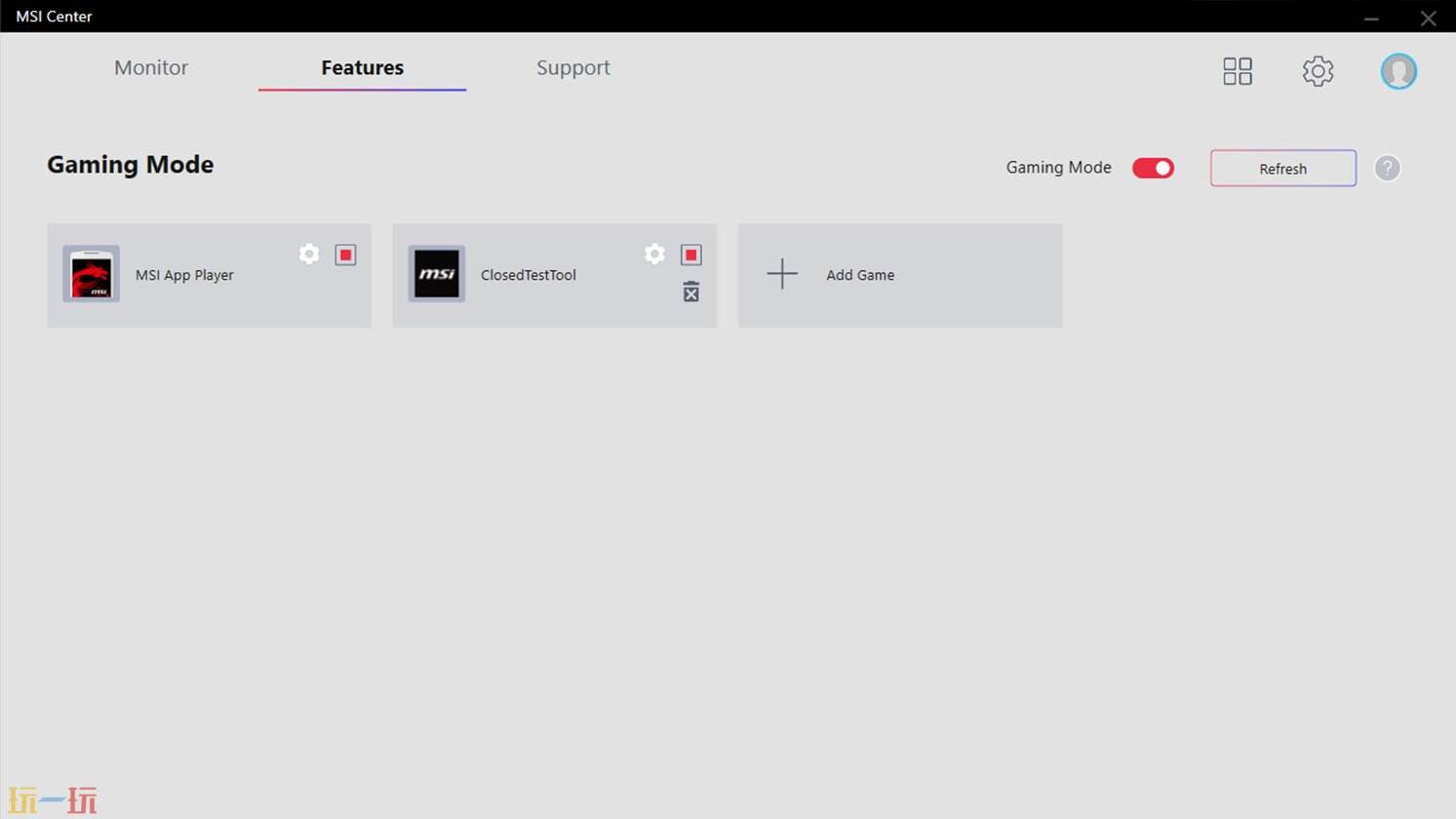Switch to the Monitor tab
The width and height of the screenshot is (1456, 819).
[x=151, y=67]
